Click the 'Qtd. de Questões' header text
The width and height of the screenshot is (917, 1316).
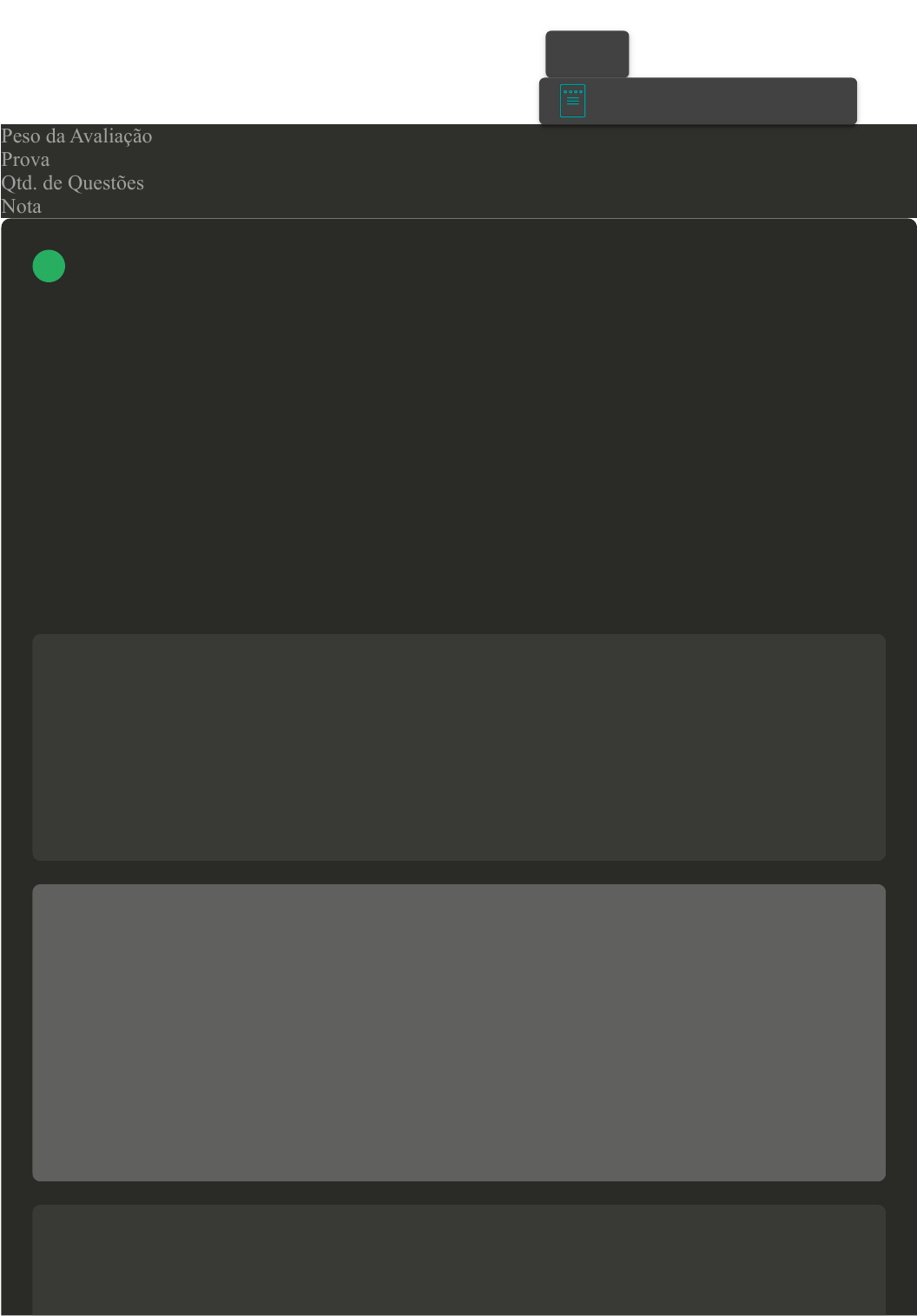(x=72, y=182)
